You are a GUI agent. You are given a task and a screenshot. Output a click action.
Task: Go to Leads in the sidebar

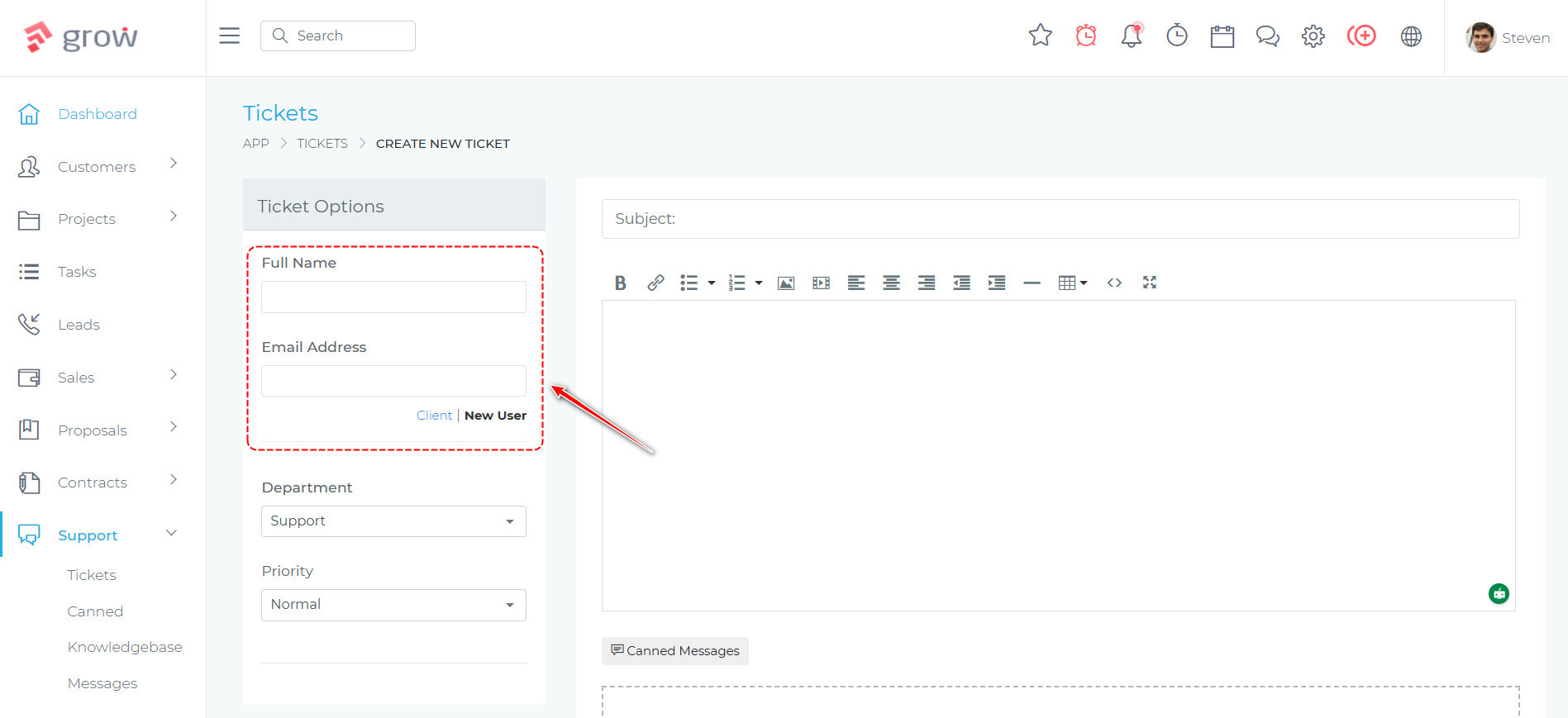click(x=79, y=325)
